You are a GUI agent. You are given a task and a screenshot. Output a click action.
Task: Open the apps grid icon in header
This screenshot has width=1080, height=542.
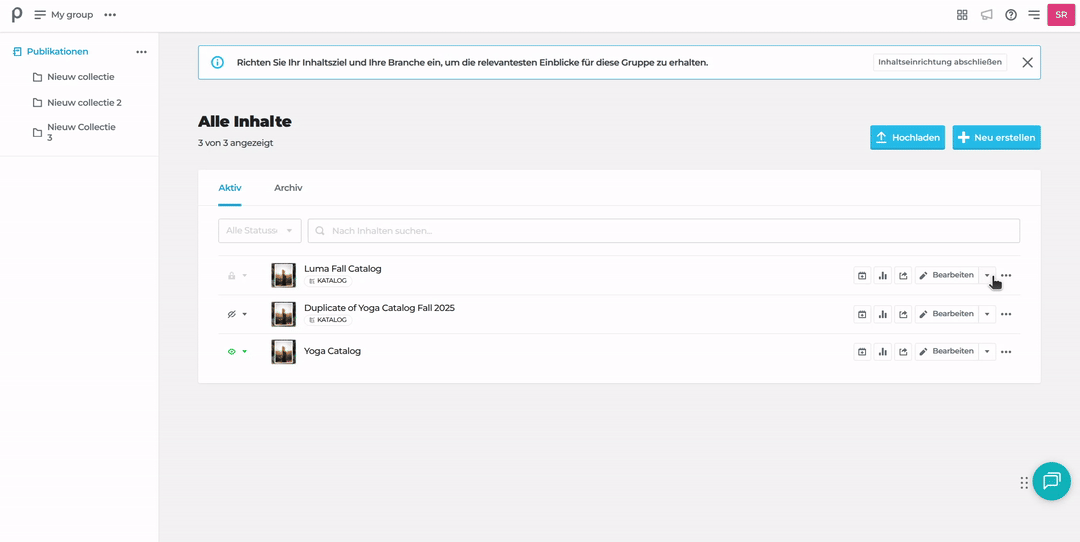(962, 15)
